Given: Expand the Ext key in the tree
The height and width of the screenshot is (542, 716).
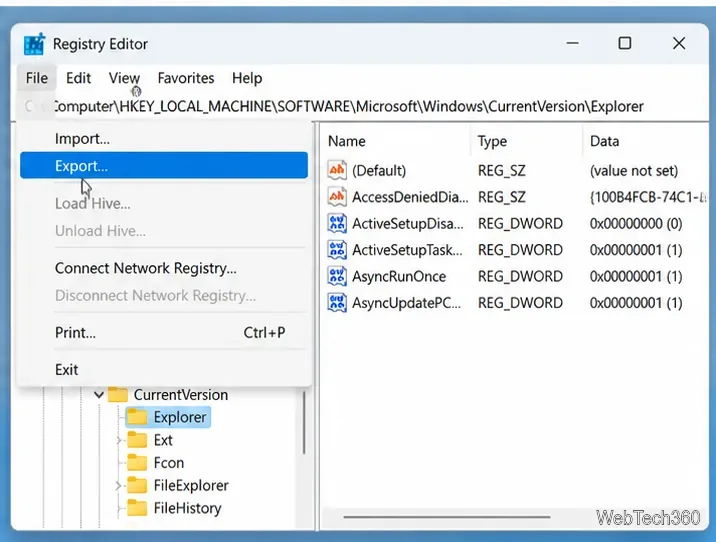Looking at the screenshot, I should [x=119, y=440].
